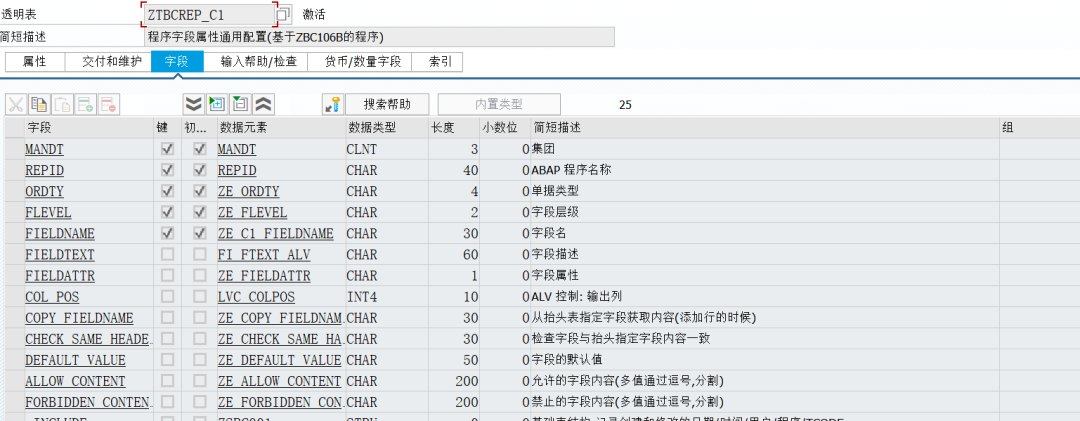Click the INT4 data type cell
This screenshot has height=421, width=1080.
click(x=386, y=298)
